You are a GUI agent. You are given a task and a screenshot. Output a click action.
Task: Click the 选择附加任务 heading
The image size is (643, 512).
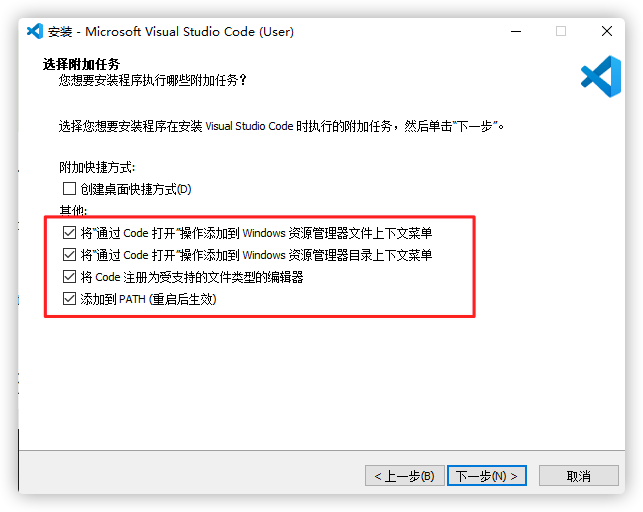point(81,64)
